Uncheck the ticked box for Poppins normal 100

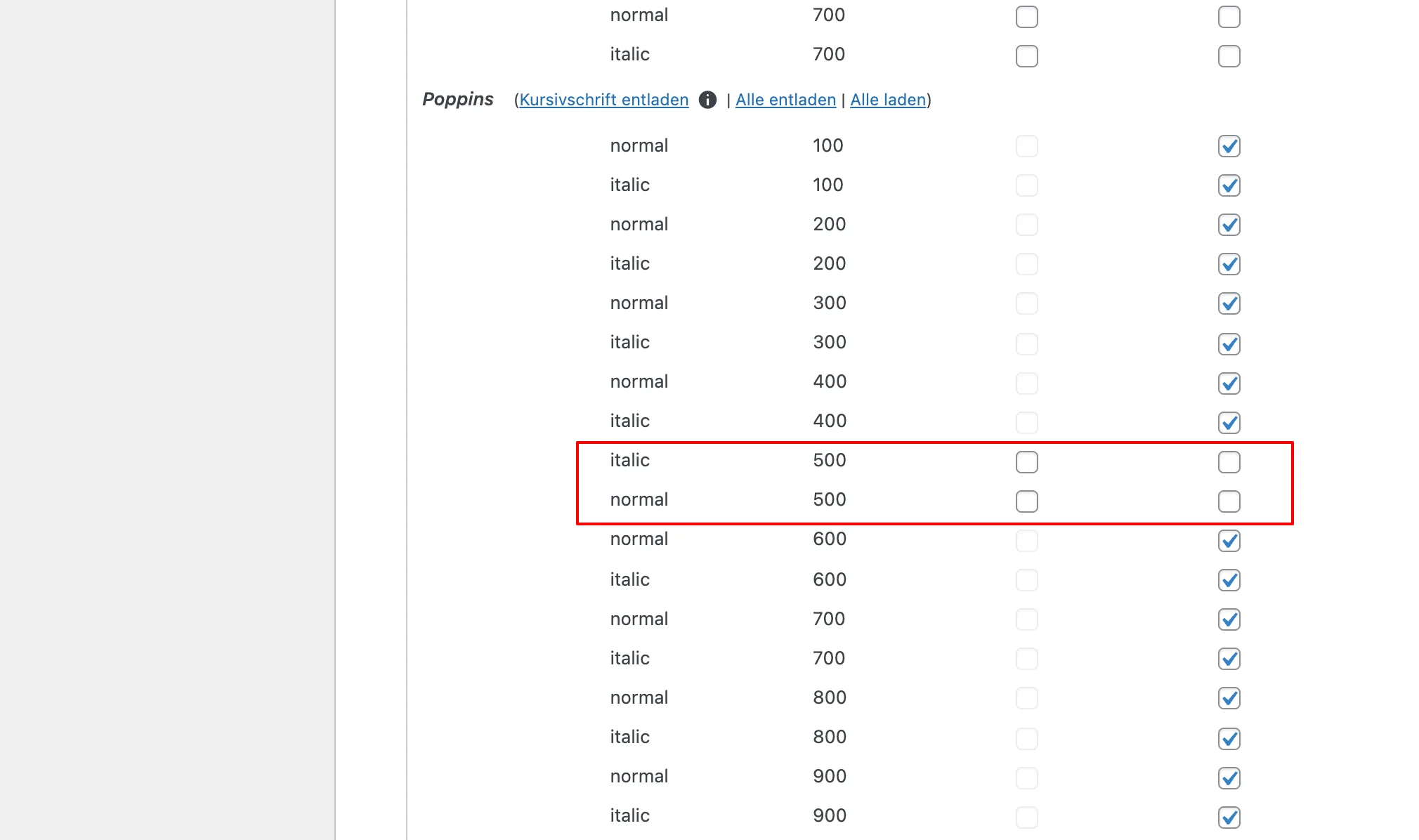click(1229, 146)
